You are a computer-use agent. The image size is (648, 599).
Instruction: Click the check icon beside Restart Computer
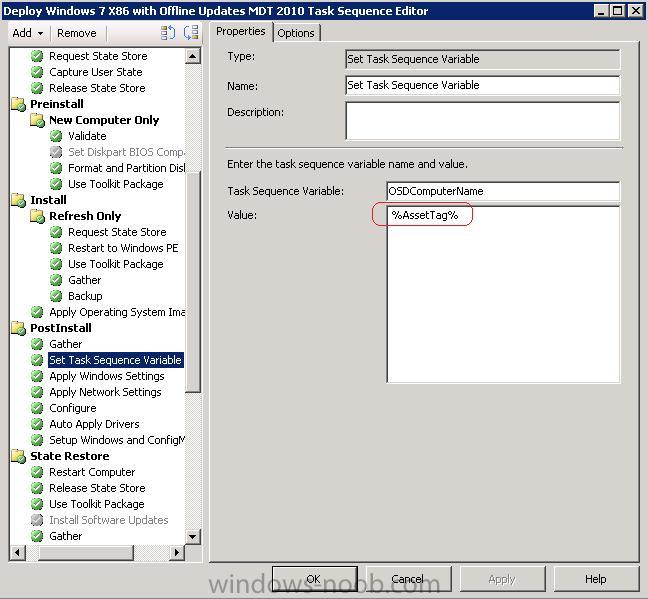tap(37, 472)
